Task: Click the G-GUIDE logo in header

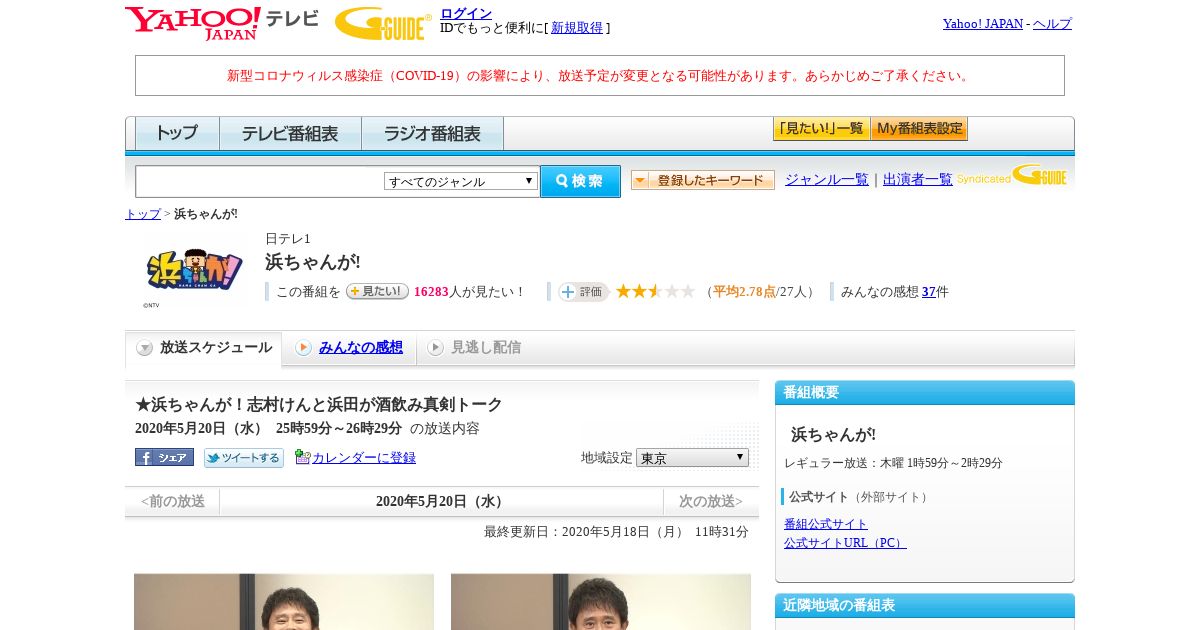Action: [383, 23]
